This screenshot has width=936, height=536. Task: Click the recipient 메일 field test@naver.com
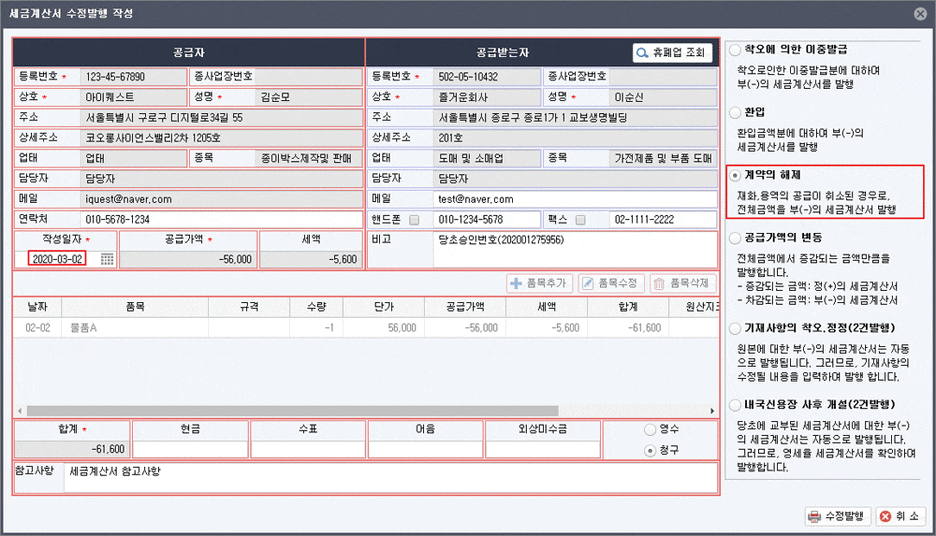pos(575,199)
